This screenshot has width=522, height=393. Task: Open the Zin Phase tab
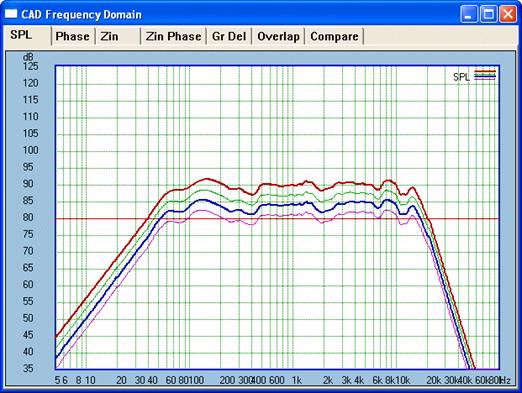click(174, 36)
